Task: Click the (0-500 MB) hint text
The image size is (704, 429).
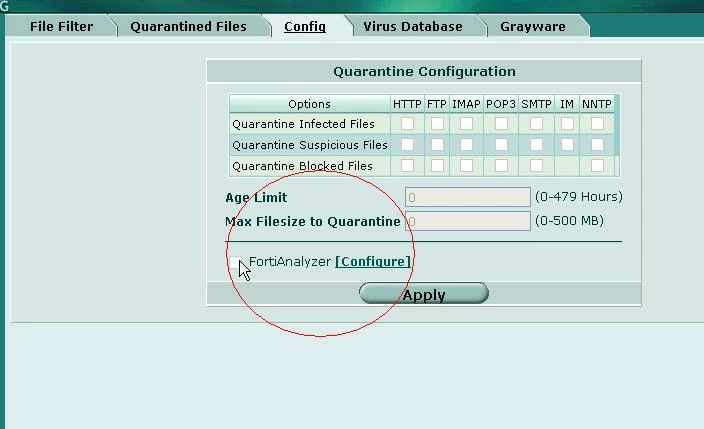Action: pyautogui.click(x=569, y=221)
